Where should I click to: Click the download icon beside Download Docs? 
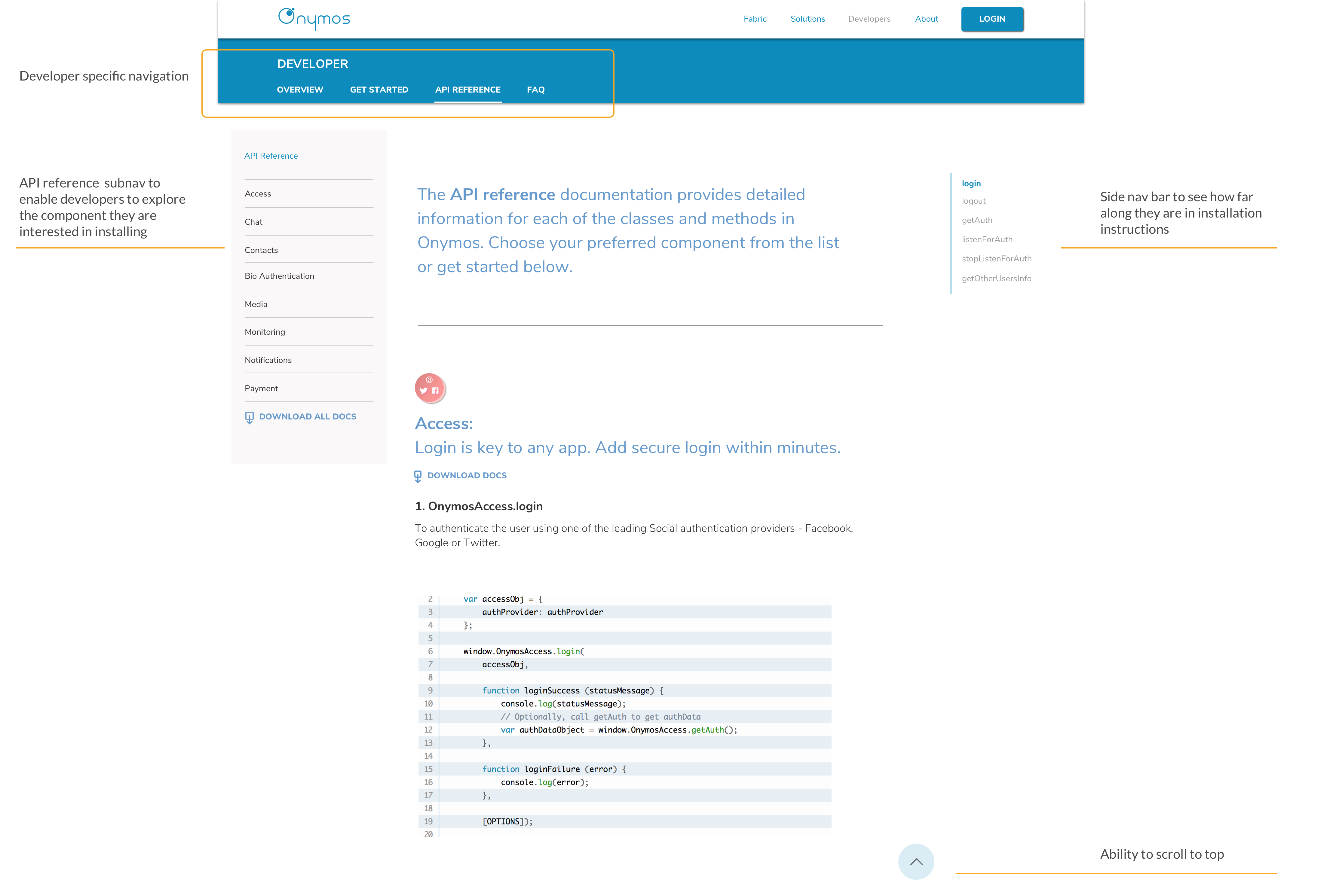pyautogui.click(x=418, y=477)
